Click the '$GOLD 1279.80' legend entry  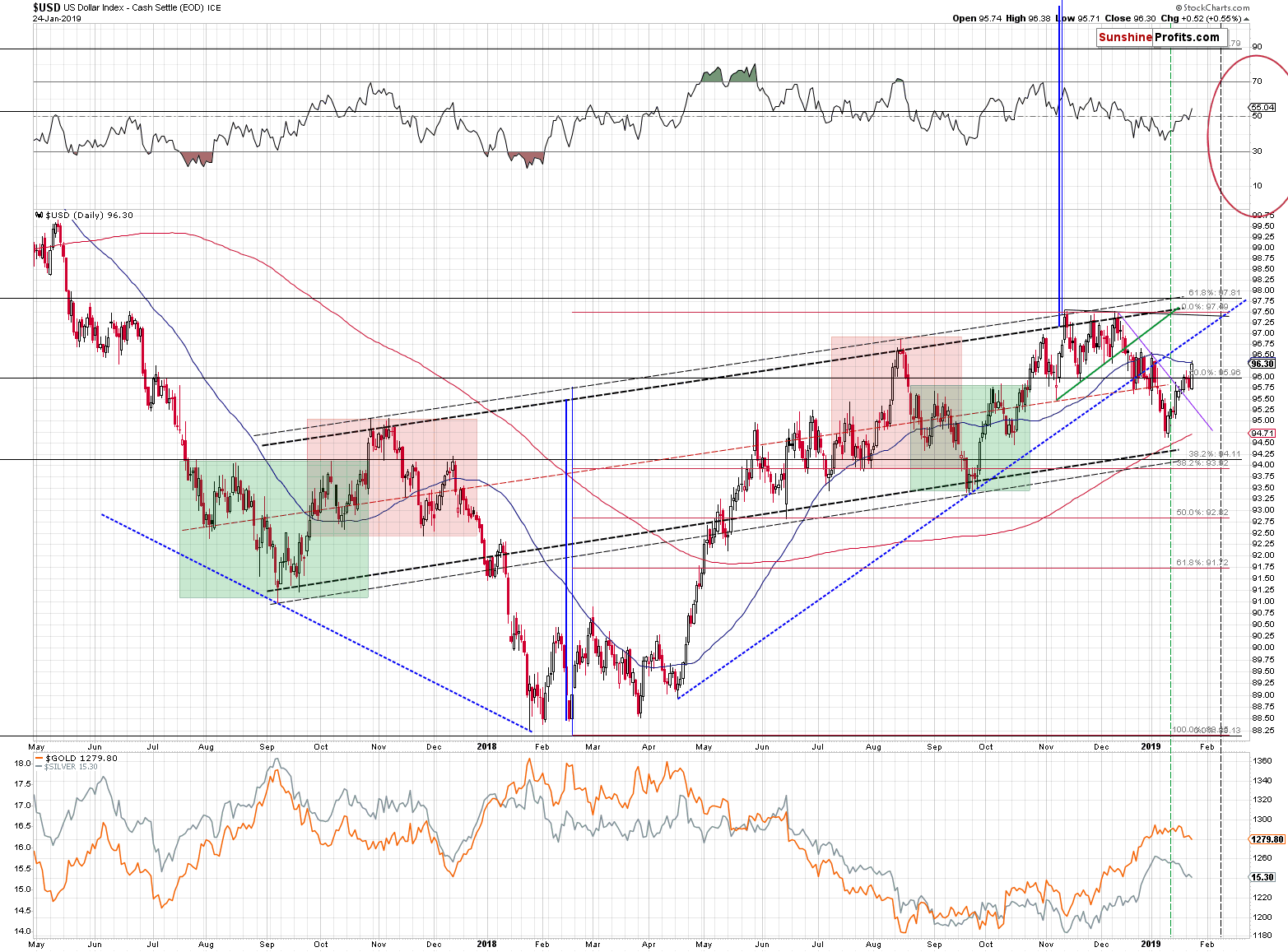click(x=78, y=758)
